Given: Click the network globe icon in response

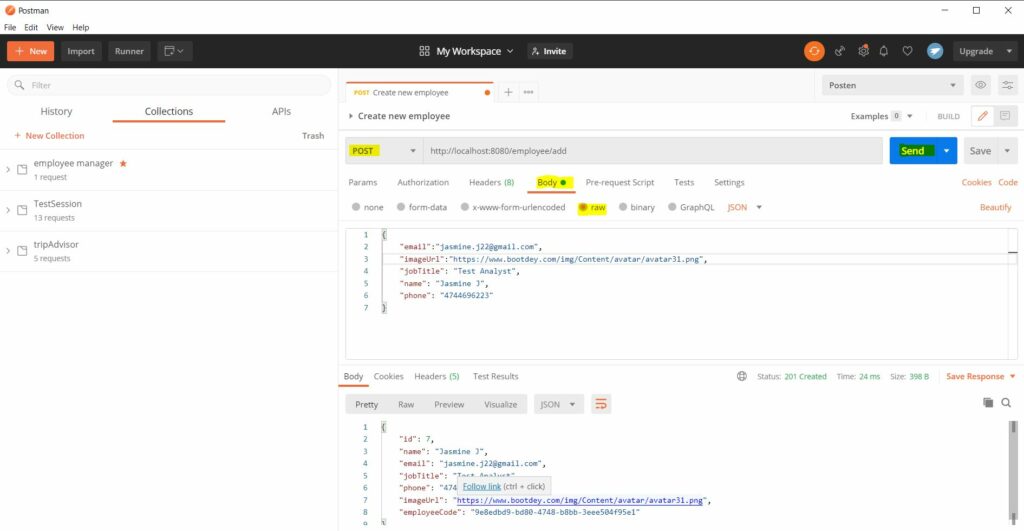Looking at the screenshot, I should (742, 376).
